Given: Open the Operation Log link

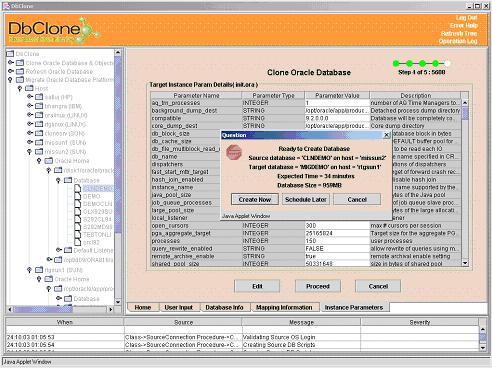Looking at the screenshot, I should 458,41.
